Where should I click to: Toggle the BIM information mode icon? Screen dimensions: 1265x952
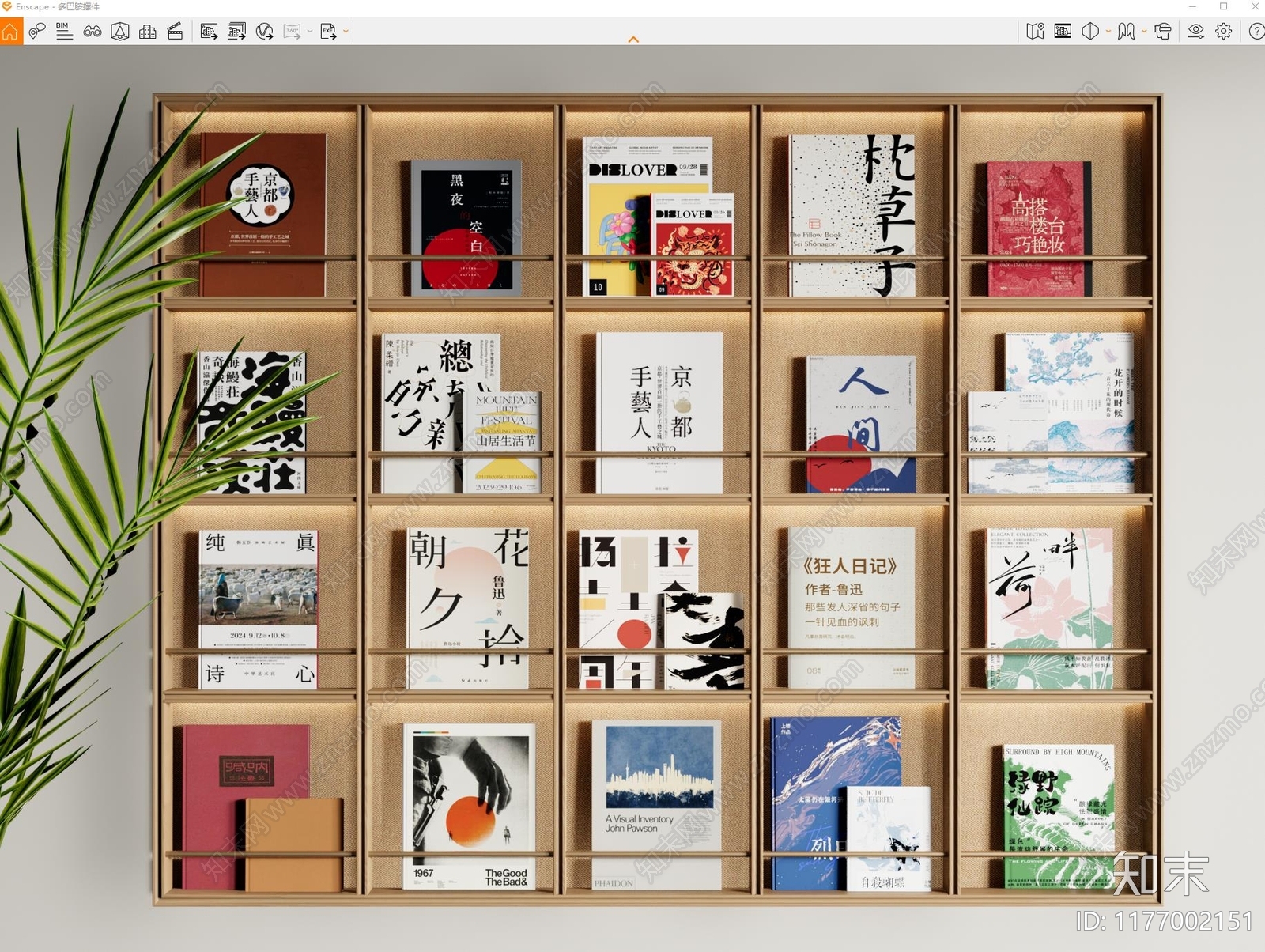point(65,32)
